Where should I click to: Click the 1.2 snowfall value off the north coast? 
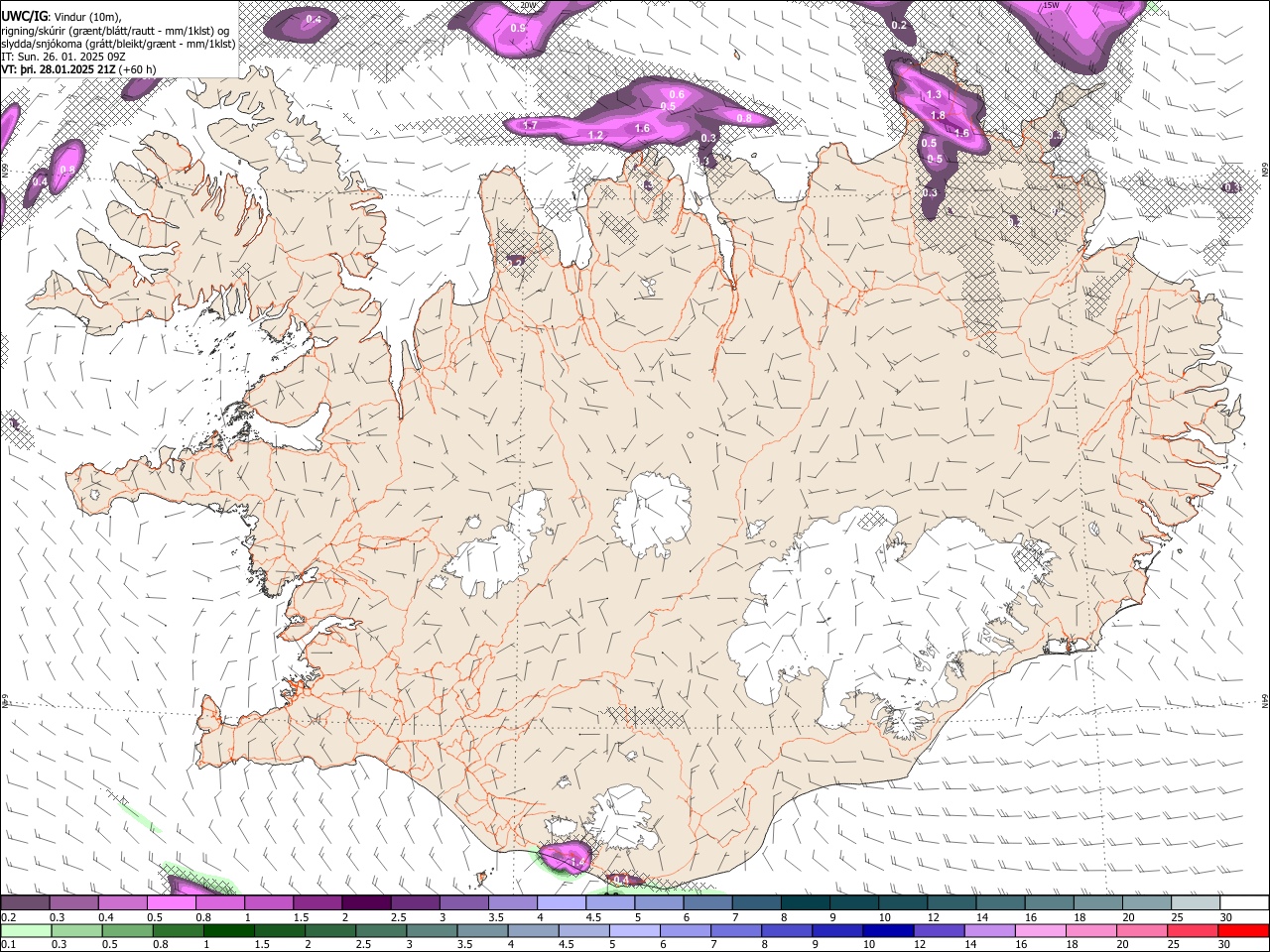595,135
